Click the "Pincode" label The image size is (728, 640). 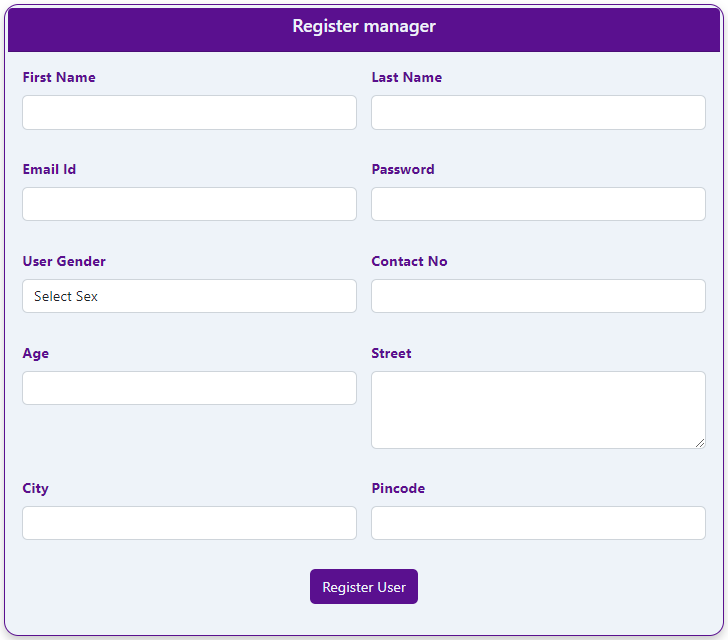click(x=398, y=488)
